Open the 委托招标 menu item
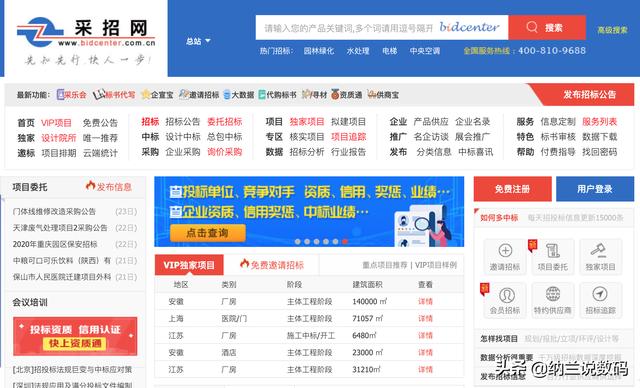 pos(224,122)
